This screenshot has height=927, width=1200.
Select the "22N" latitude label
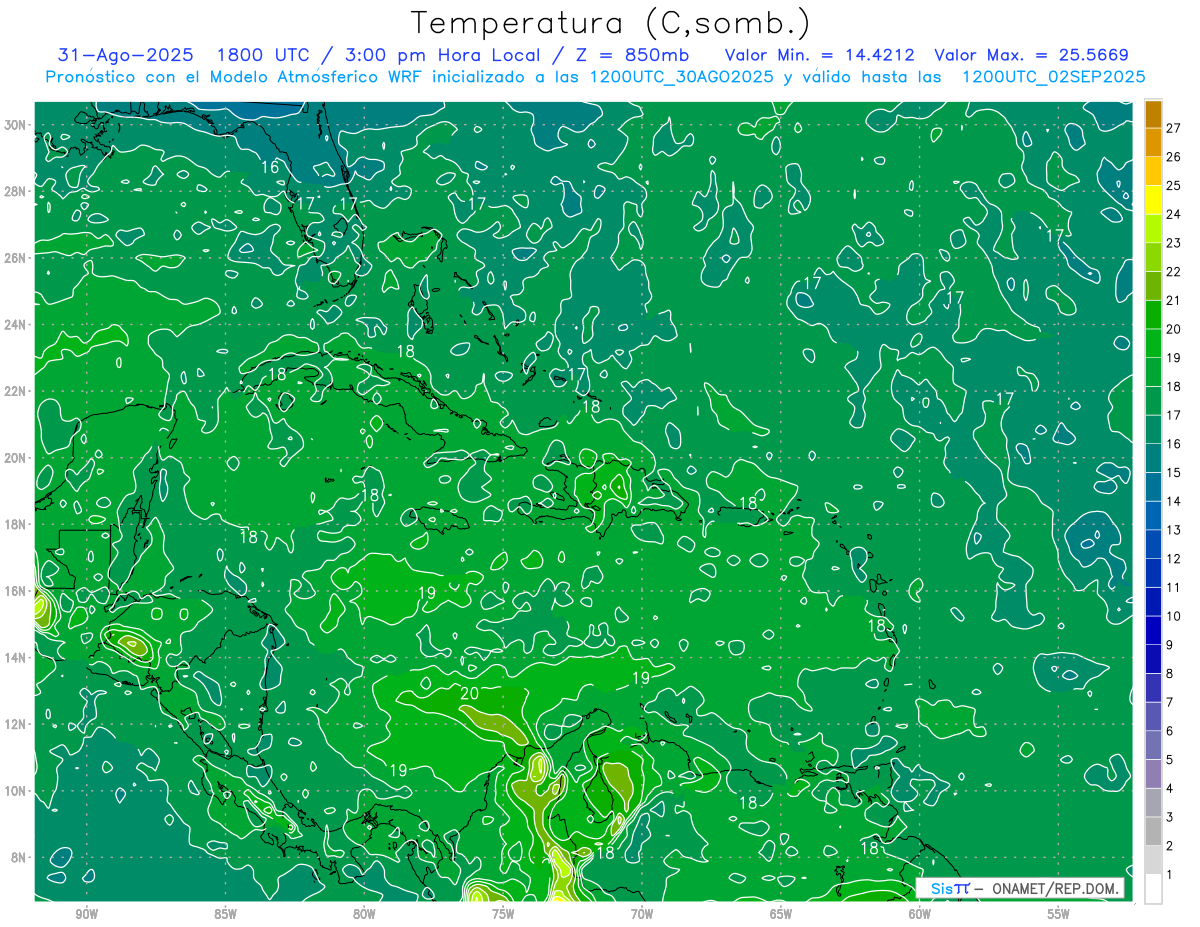pos(16,391)
